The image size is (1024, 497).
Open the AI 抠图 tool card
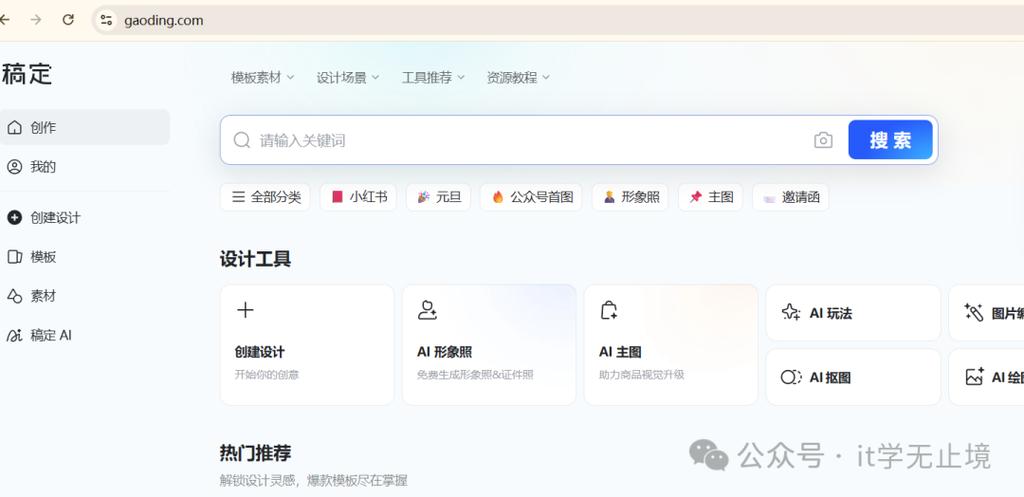coord(853,377)
